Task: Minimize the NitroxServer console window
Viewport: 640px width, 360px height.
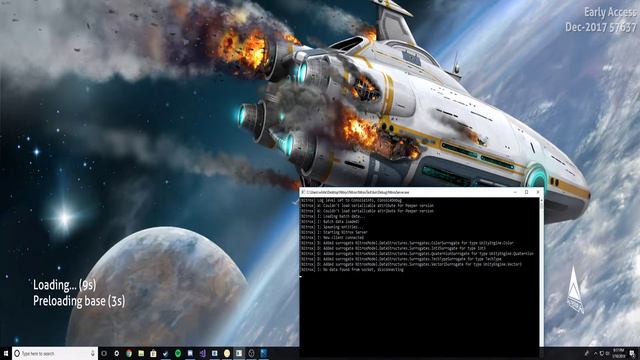Action: point(515,192)
